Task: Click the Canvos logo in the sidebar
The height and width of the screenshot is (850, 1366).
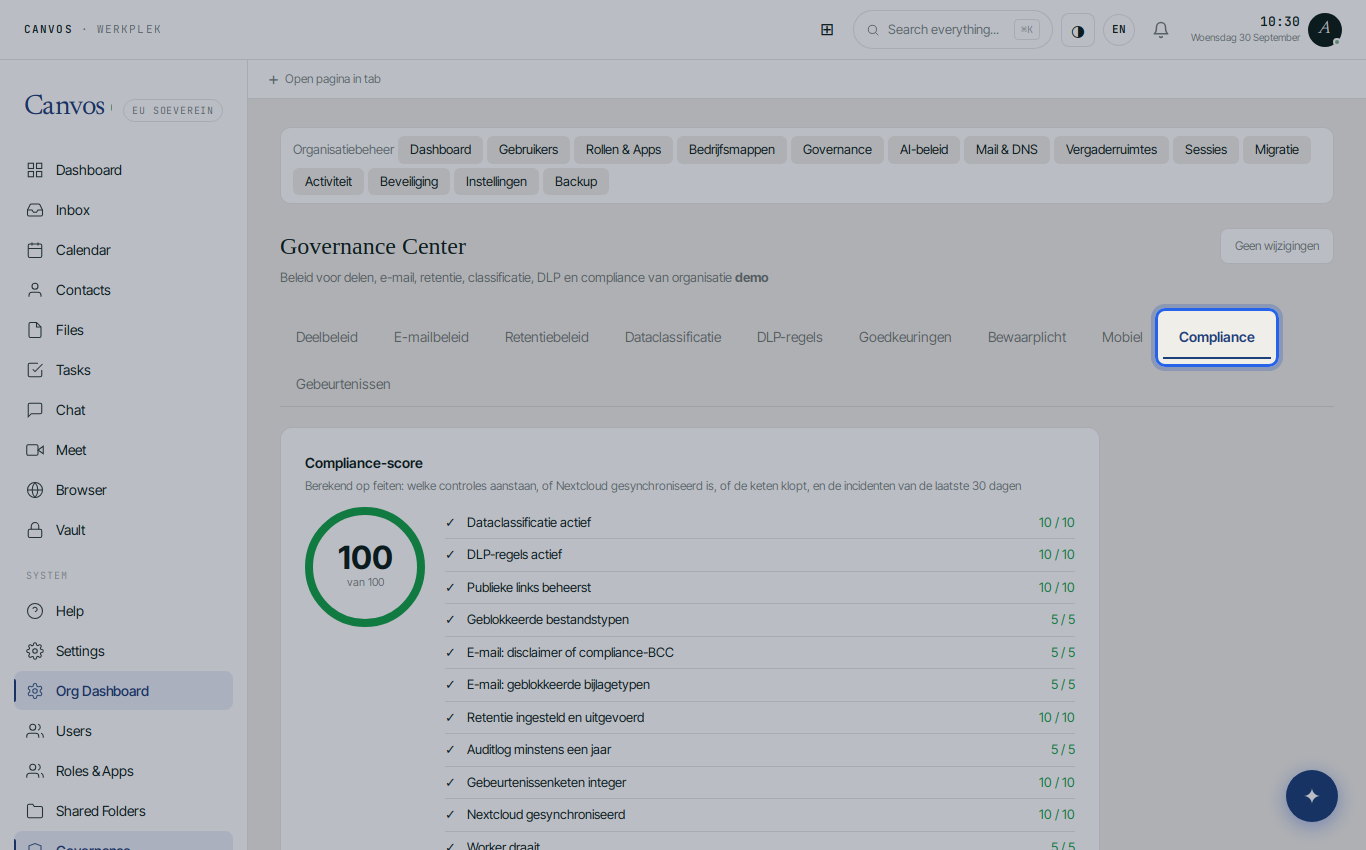Action: (65, 106)
